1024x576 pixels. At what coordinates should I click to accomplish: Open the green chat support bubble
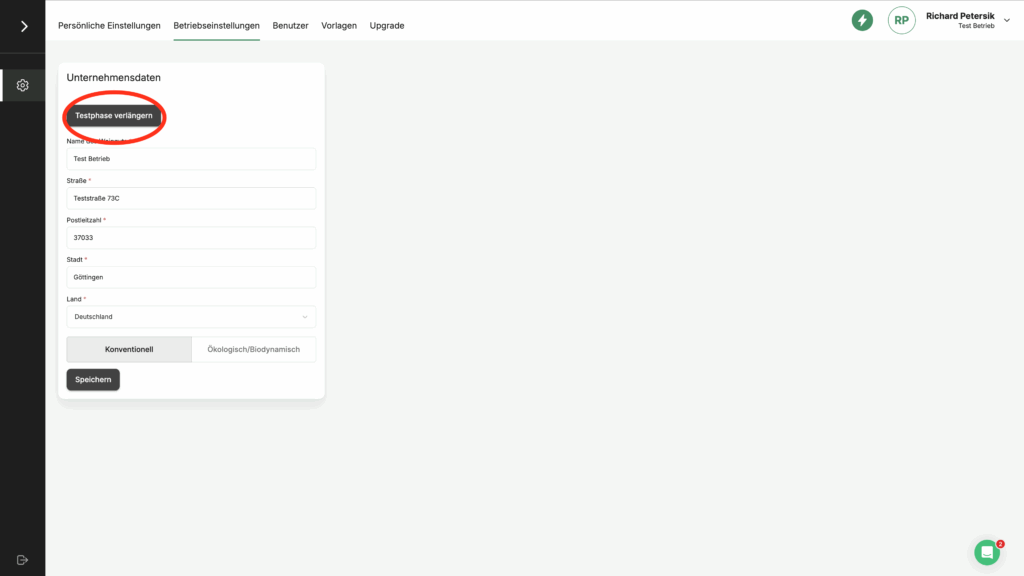click(x=987, y=552)
